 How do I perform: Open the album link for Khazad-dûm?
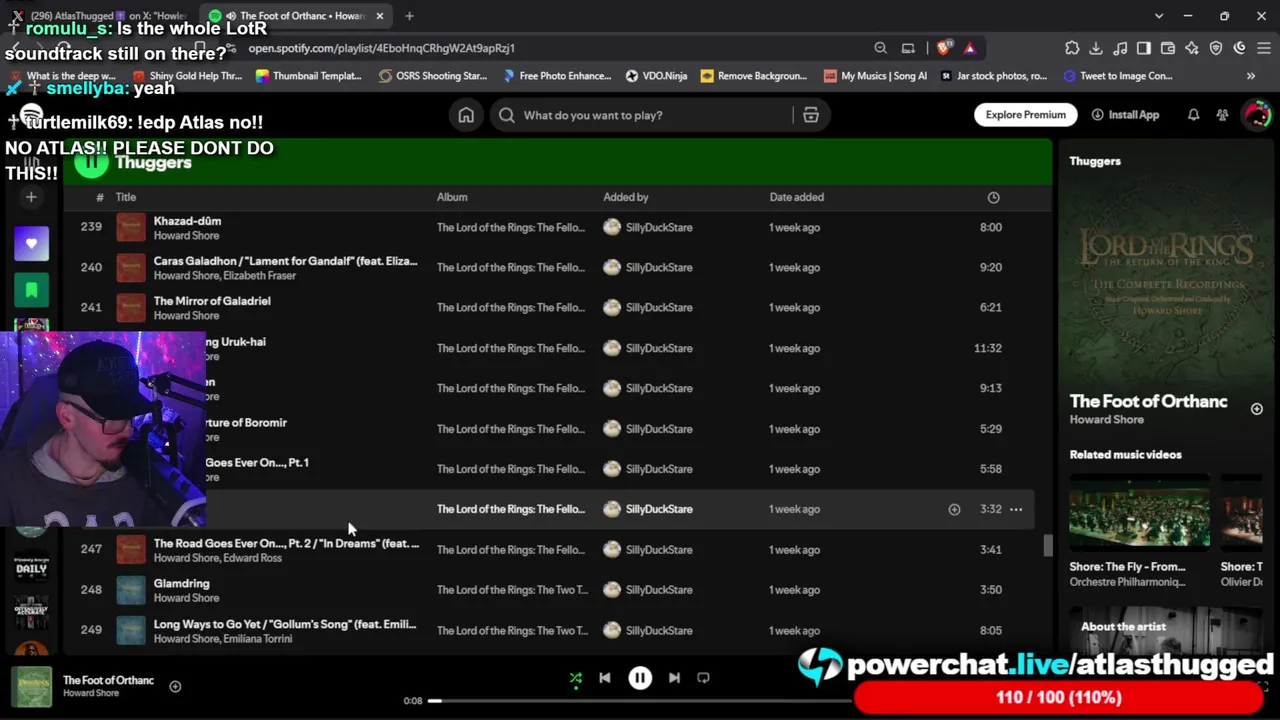click(511, 228)
